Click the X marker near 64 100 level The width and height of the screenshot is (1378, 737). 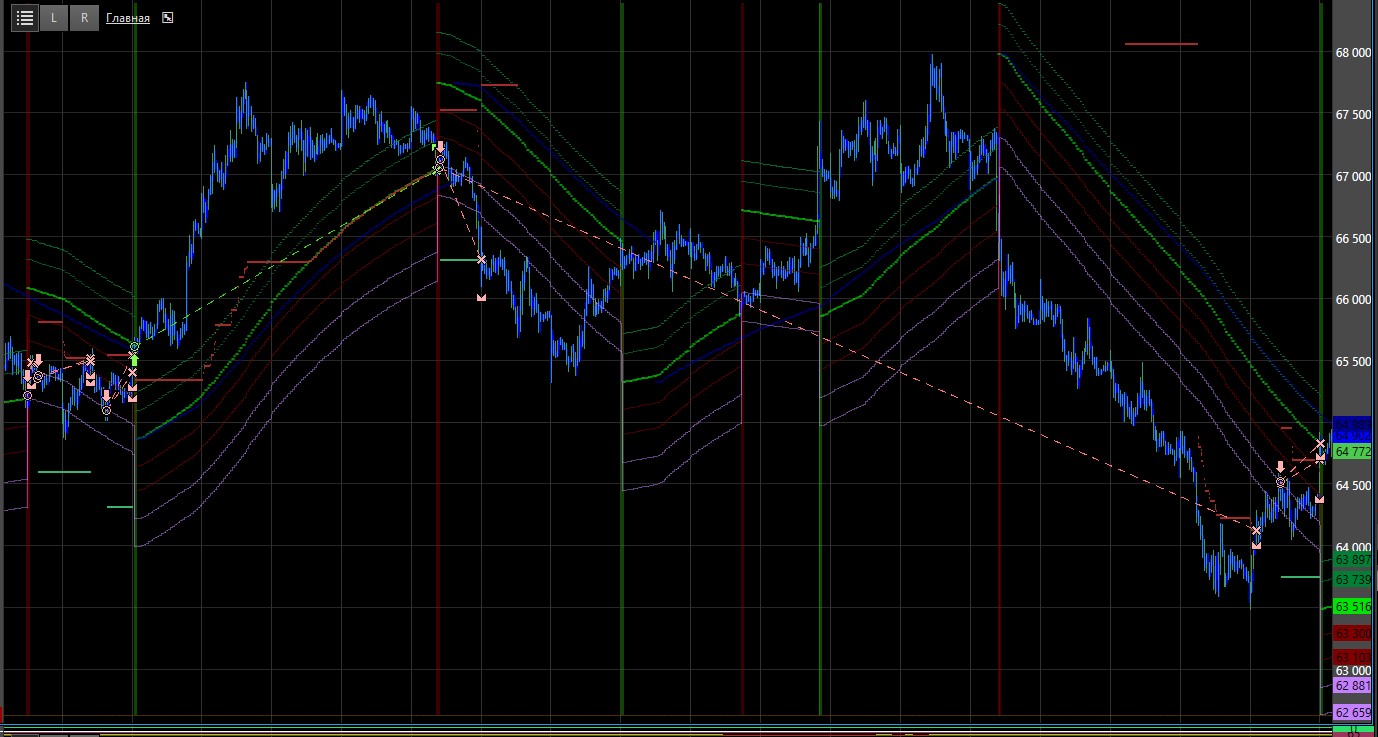pyautogui.click(x=1257, y=531)
